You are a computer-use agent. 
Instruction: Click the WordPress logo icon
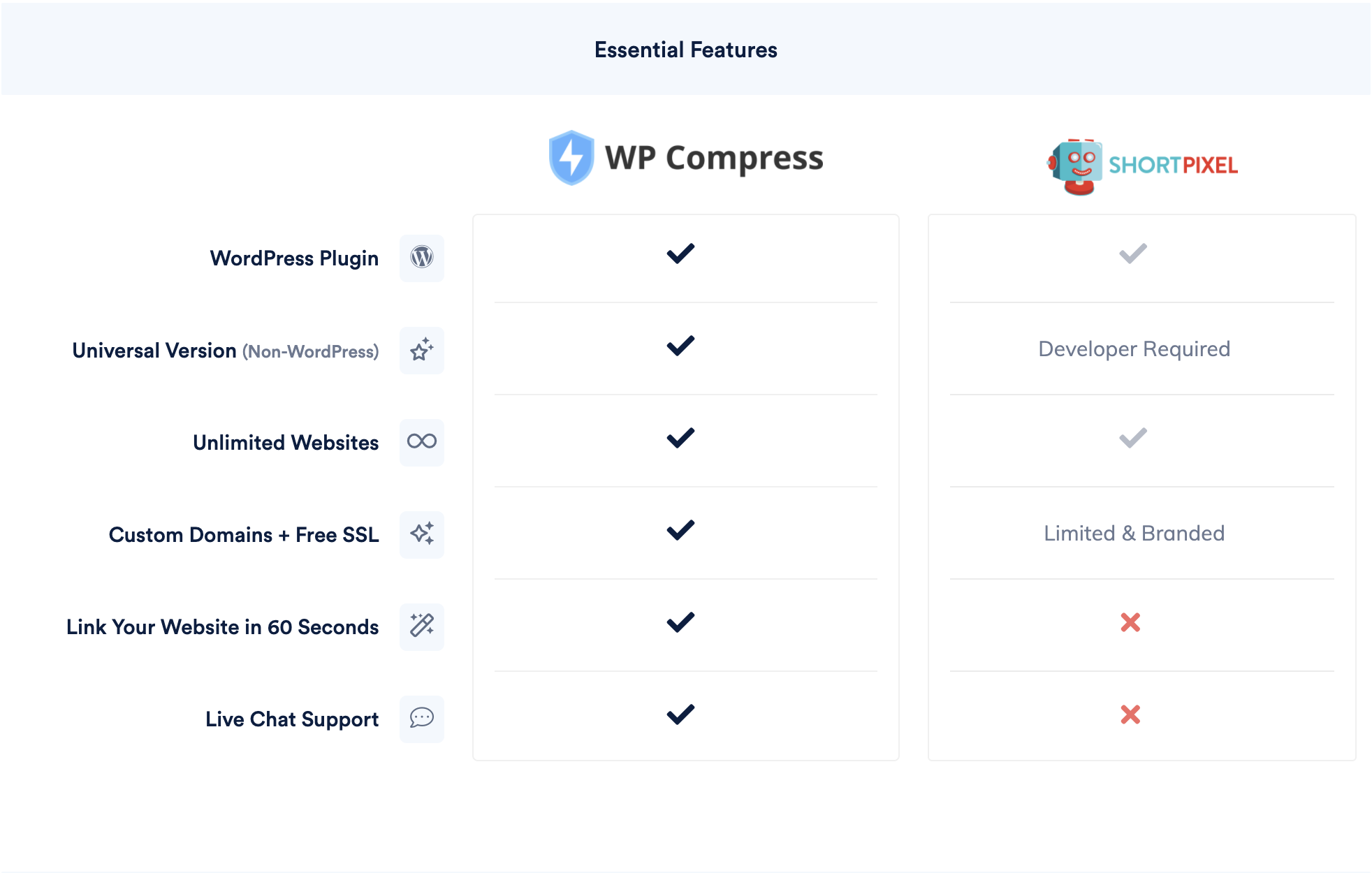pyautogui.click(x=421, y=258)
